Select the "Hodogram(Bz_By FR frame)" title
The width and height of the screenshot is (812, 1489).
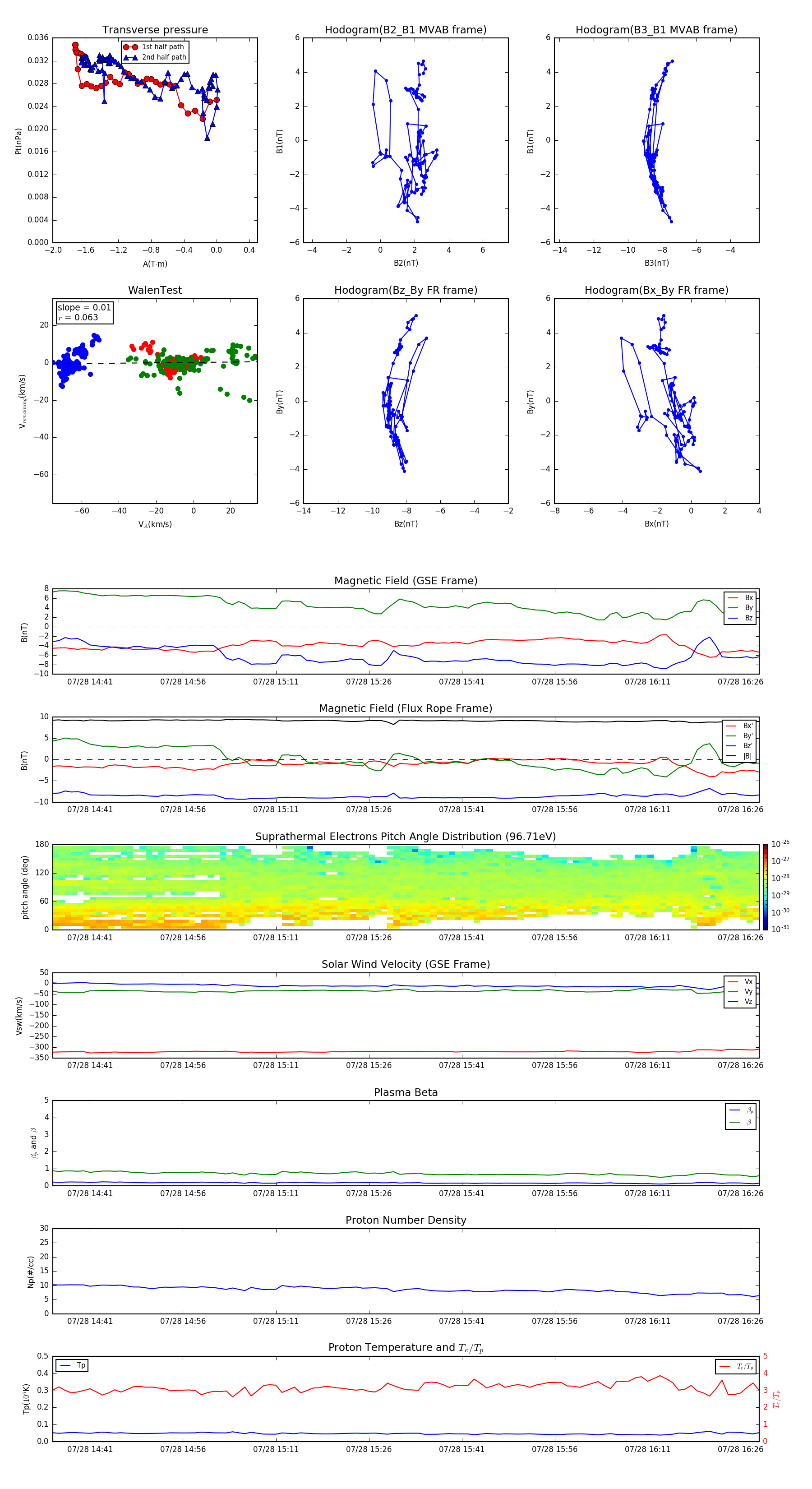[x=406, y=290]
